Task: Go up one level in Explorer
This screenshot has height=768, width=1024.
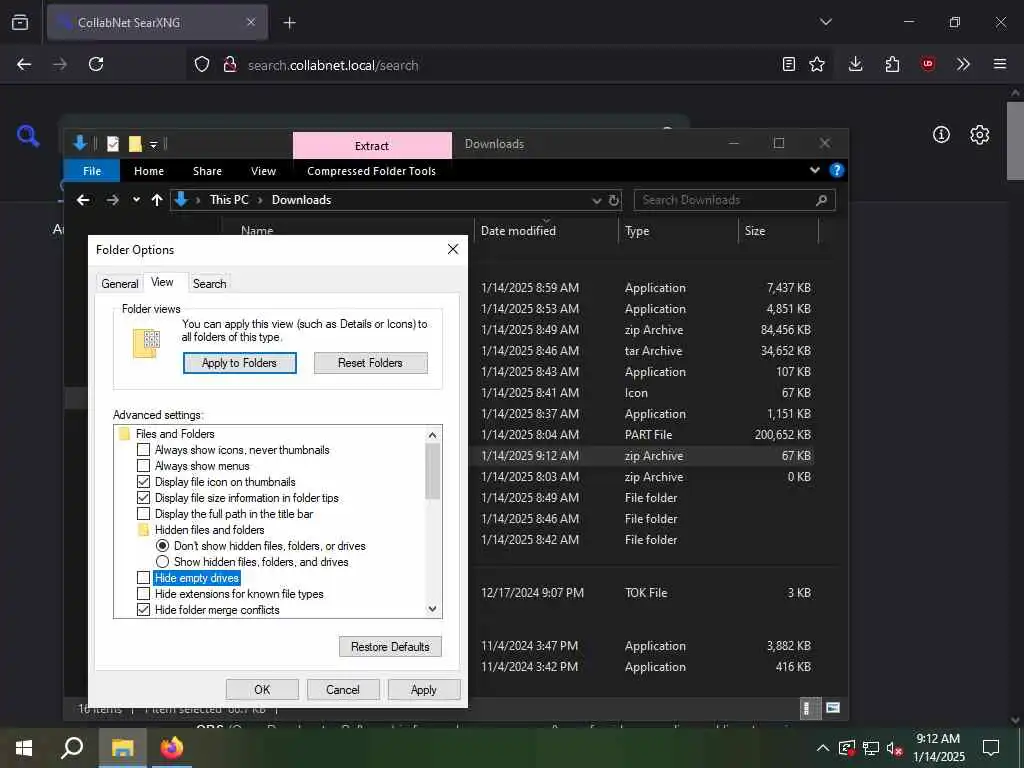Action: tap(157, 200)
